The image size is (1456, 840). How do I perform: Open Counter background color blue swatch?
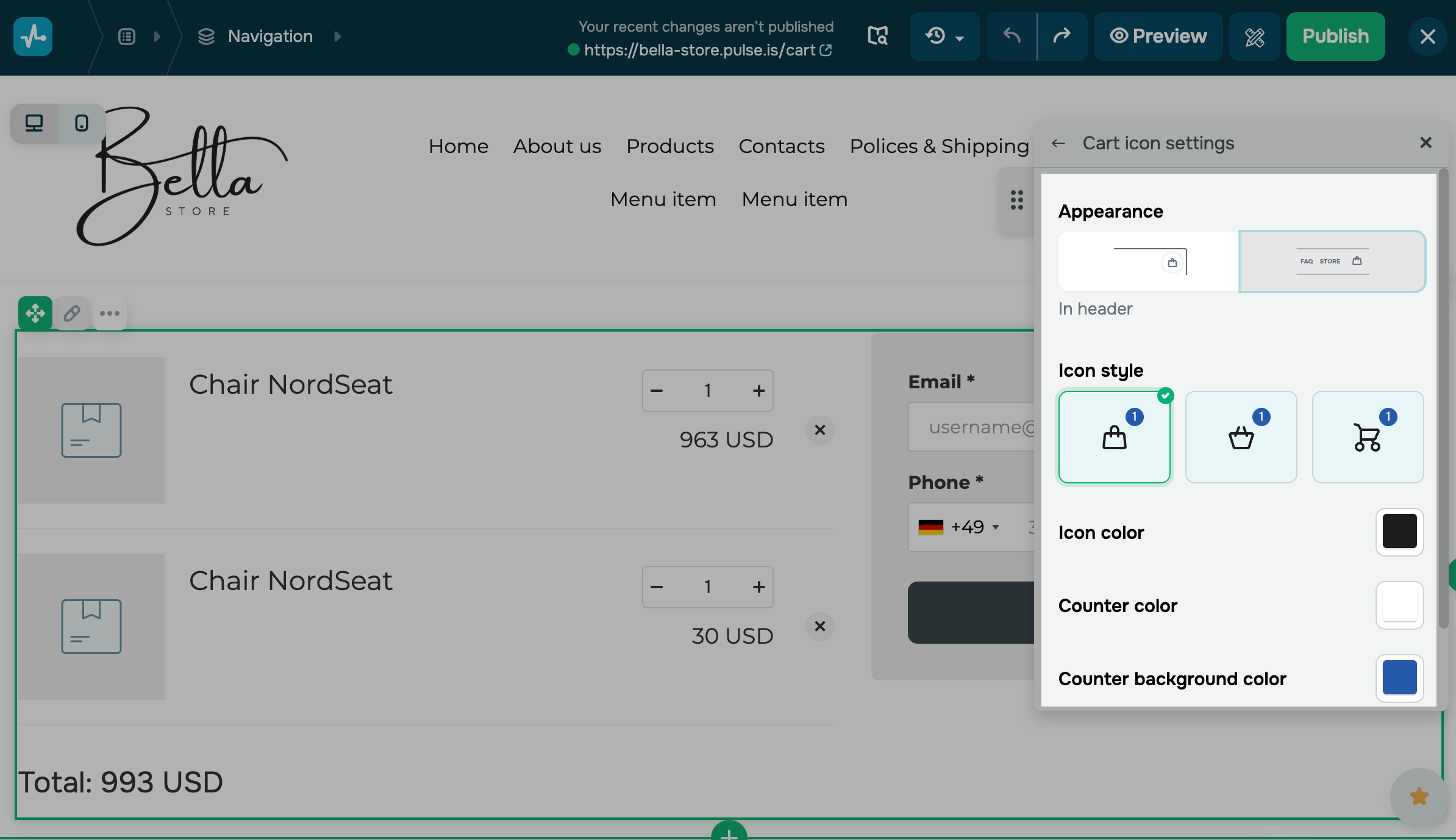[1399, 678]
